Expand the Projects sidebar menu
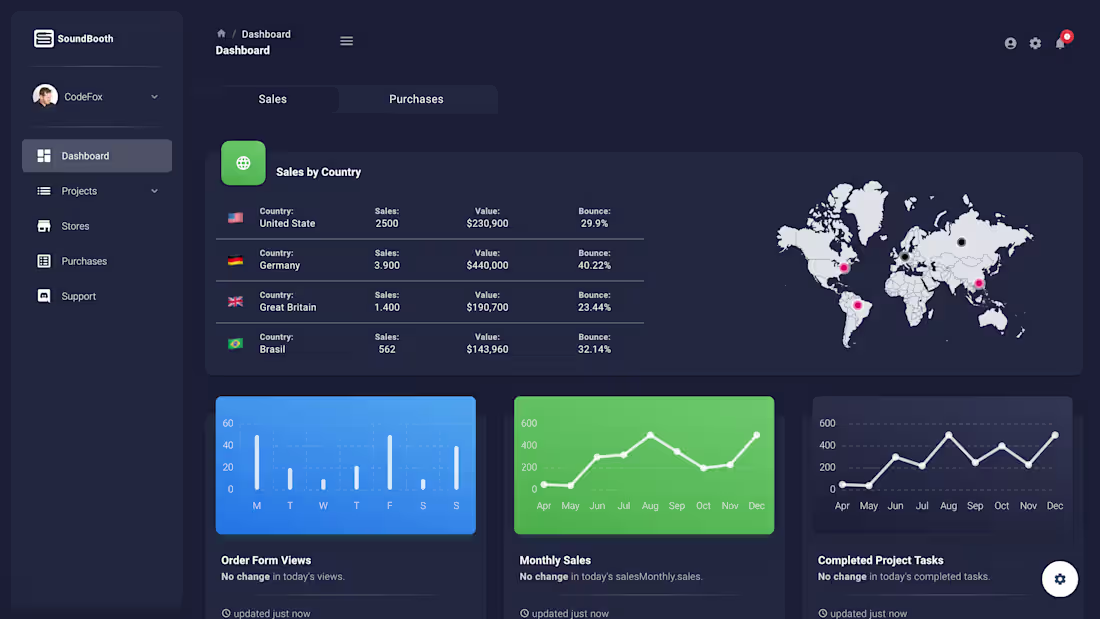This screenshot has width=1100, height=619. click(96, 191)
